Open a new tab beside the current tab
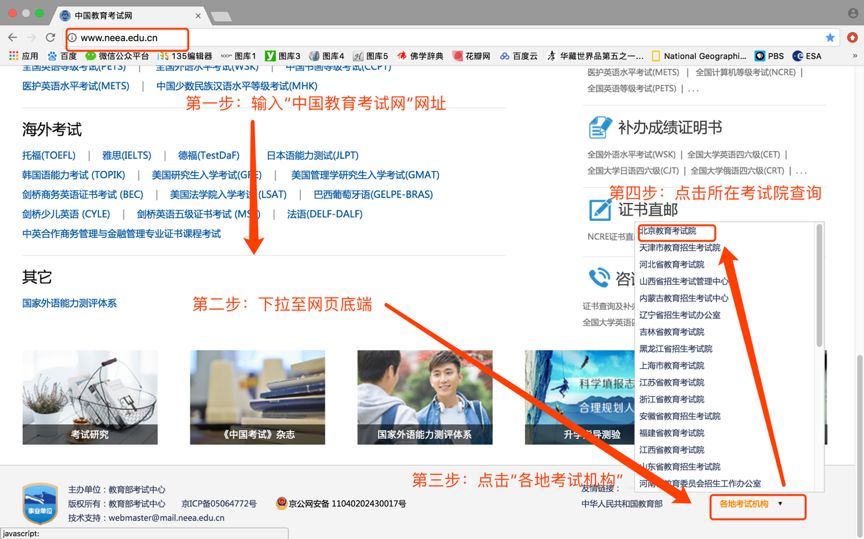The width and height of the screenshot is (864, 539). tap(221, 17)
